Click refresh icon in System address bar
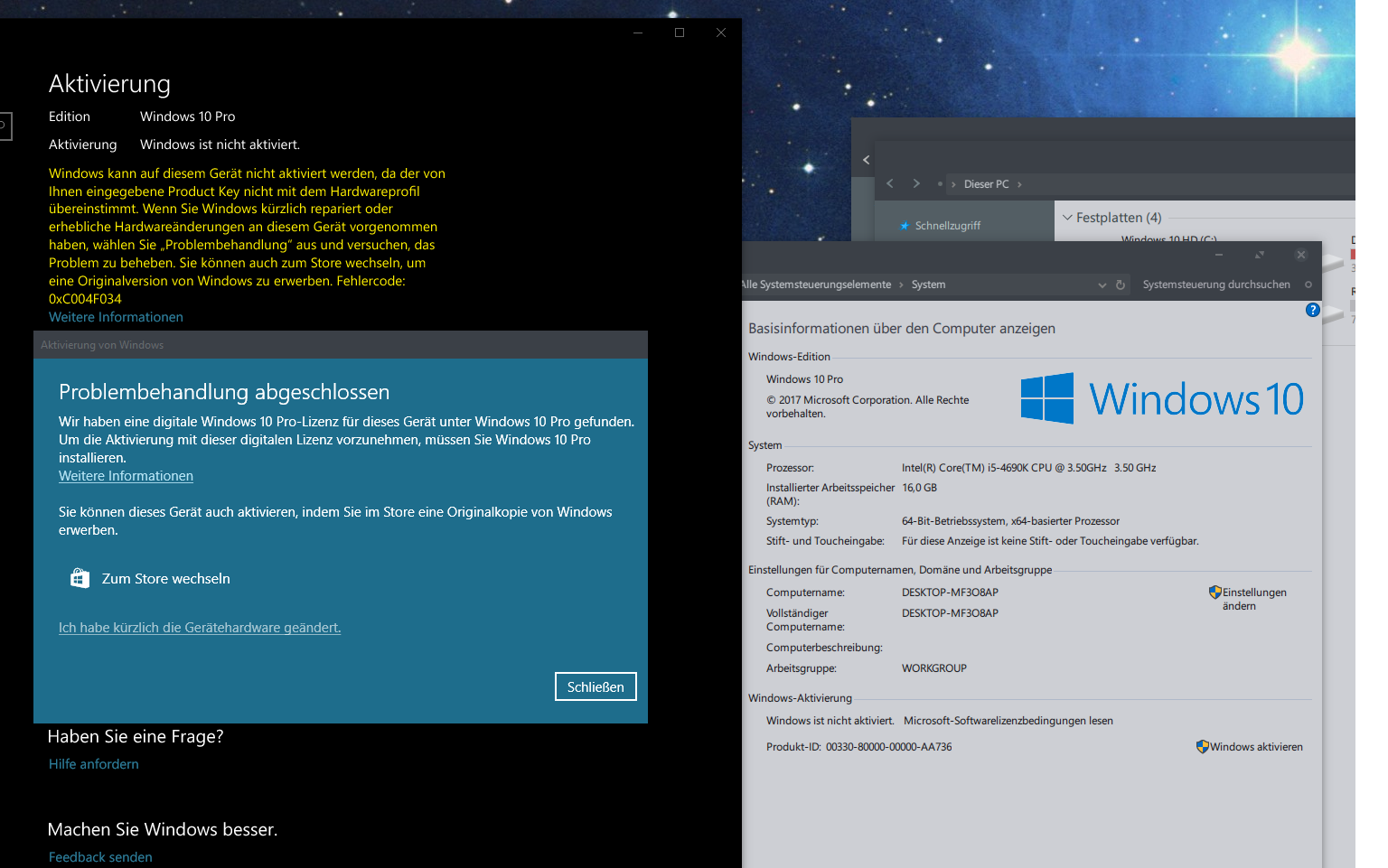 click(x=1121, y=285)
